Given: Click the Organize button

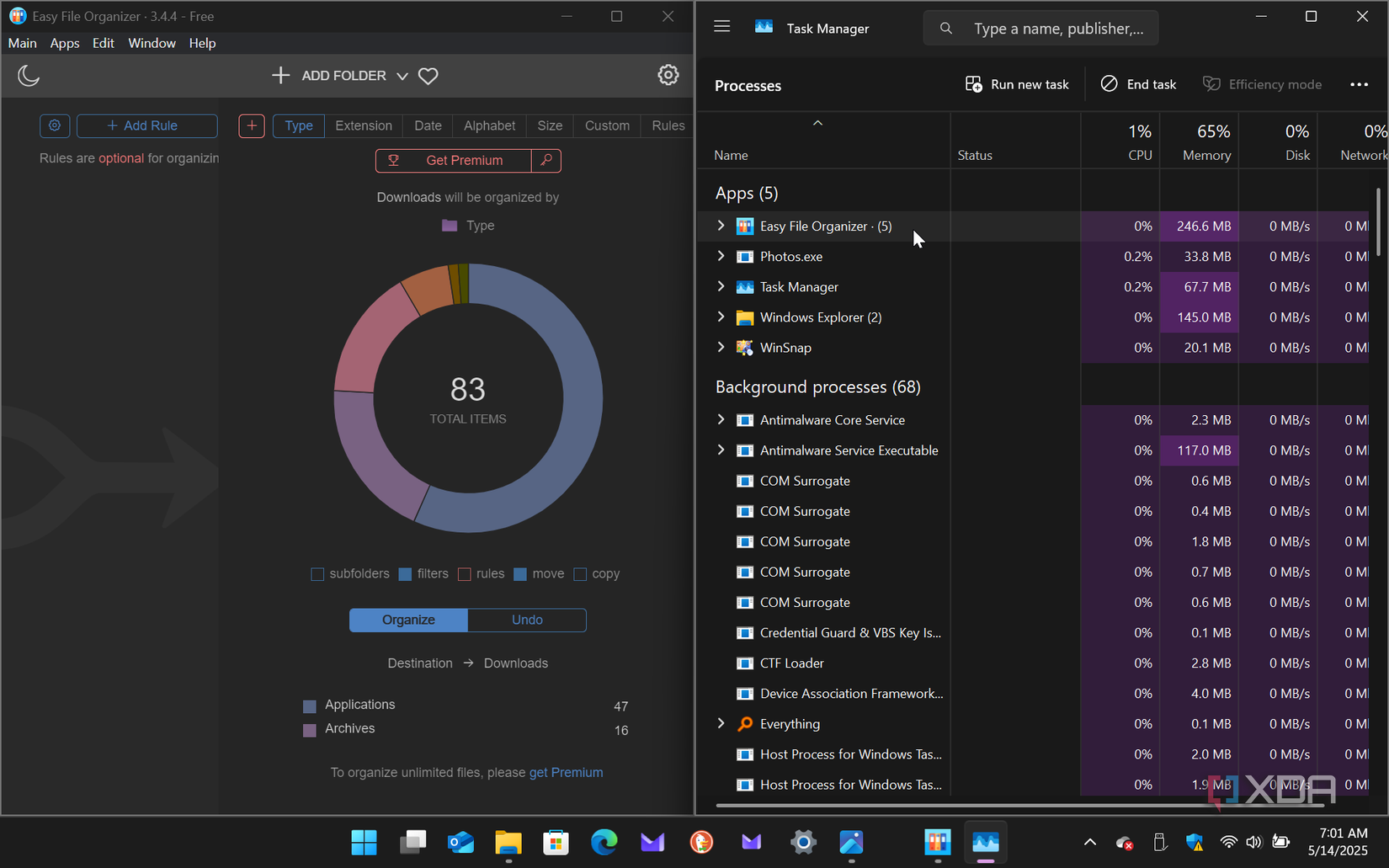Looking at the screenshot, I should [x=408, y=620].
